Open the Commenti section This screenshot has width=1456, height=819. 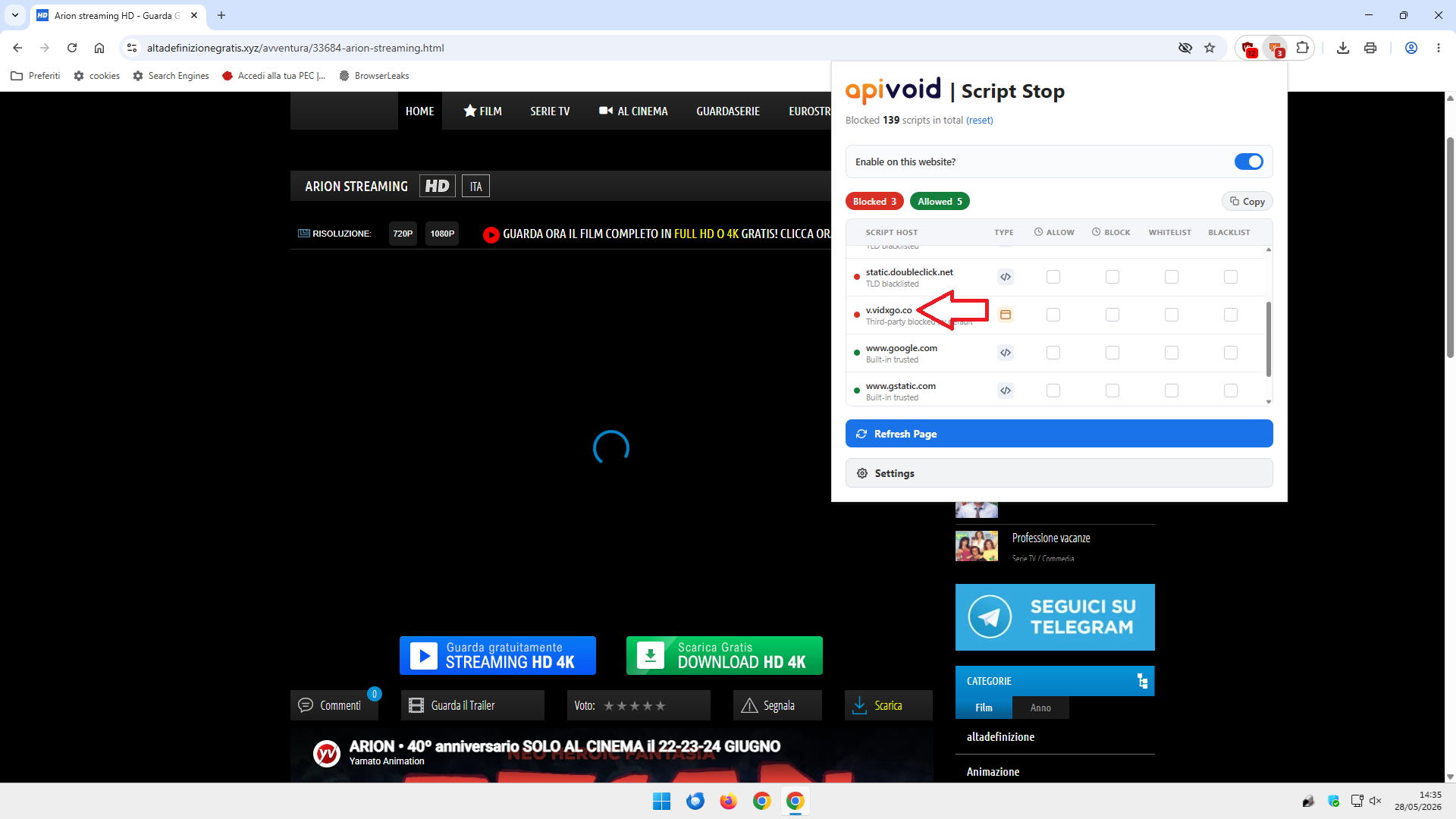point(334,705)
